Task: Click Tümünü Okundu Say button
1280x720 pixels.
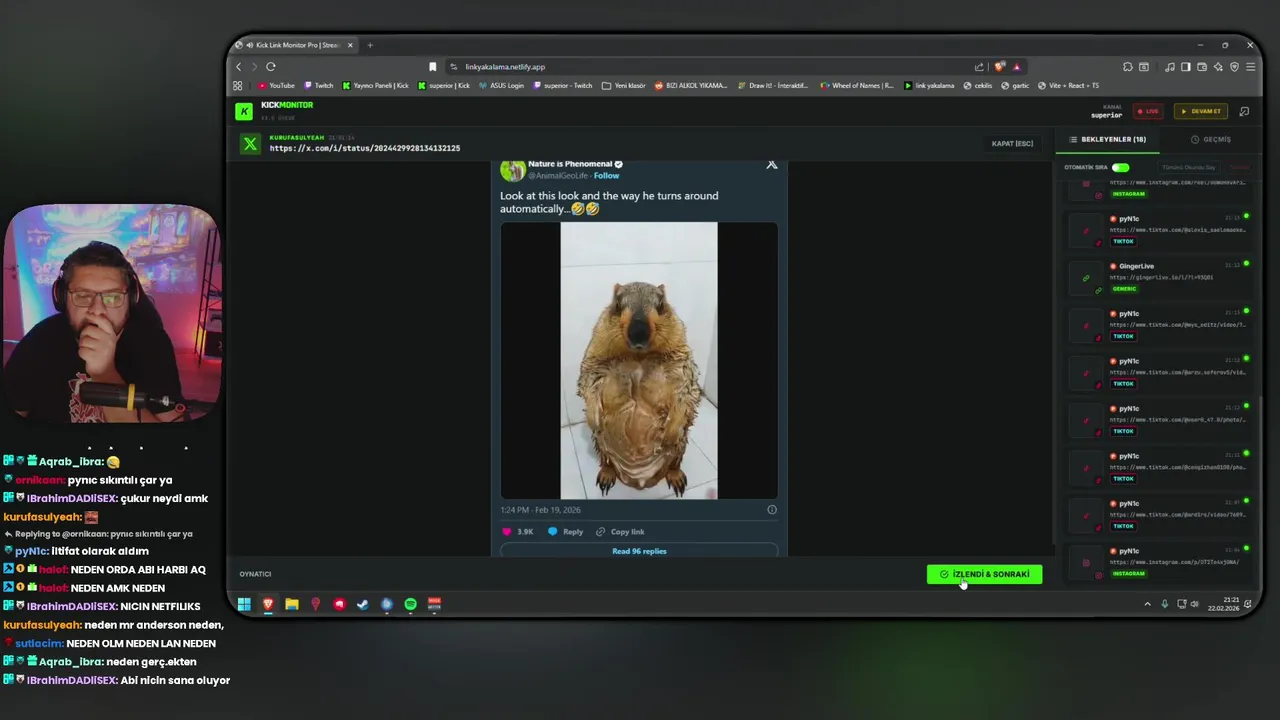Action: pyautogui.click(x=1188, y=168)
